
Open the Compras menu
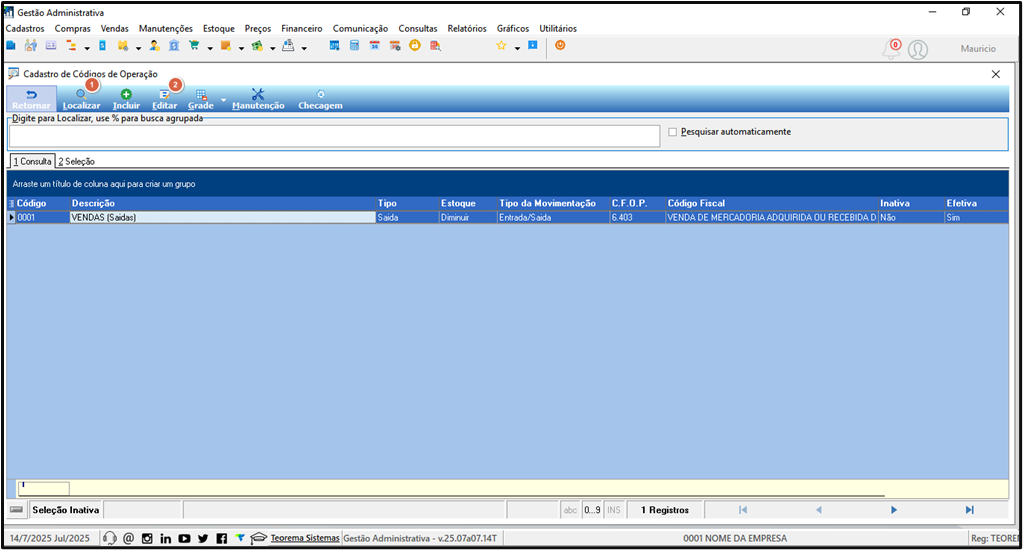[x=72, y=28]
